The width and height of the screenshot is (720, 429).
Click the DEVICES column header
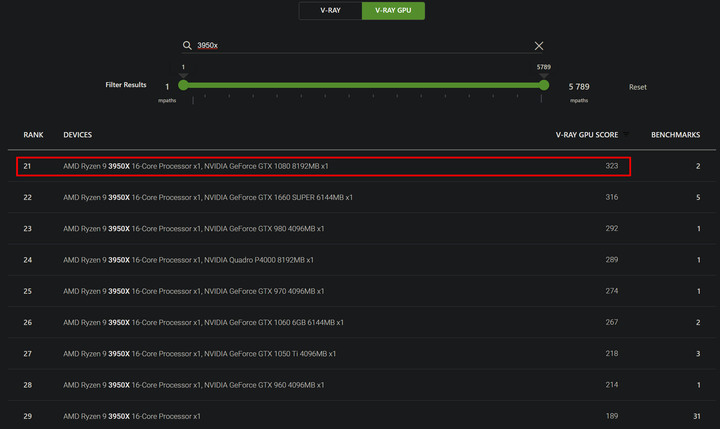click(78, 135)
